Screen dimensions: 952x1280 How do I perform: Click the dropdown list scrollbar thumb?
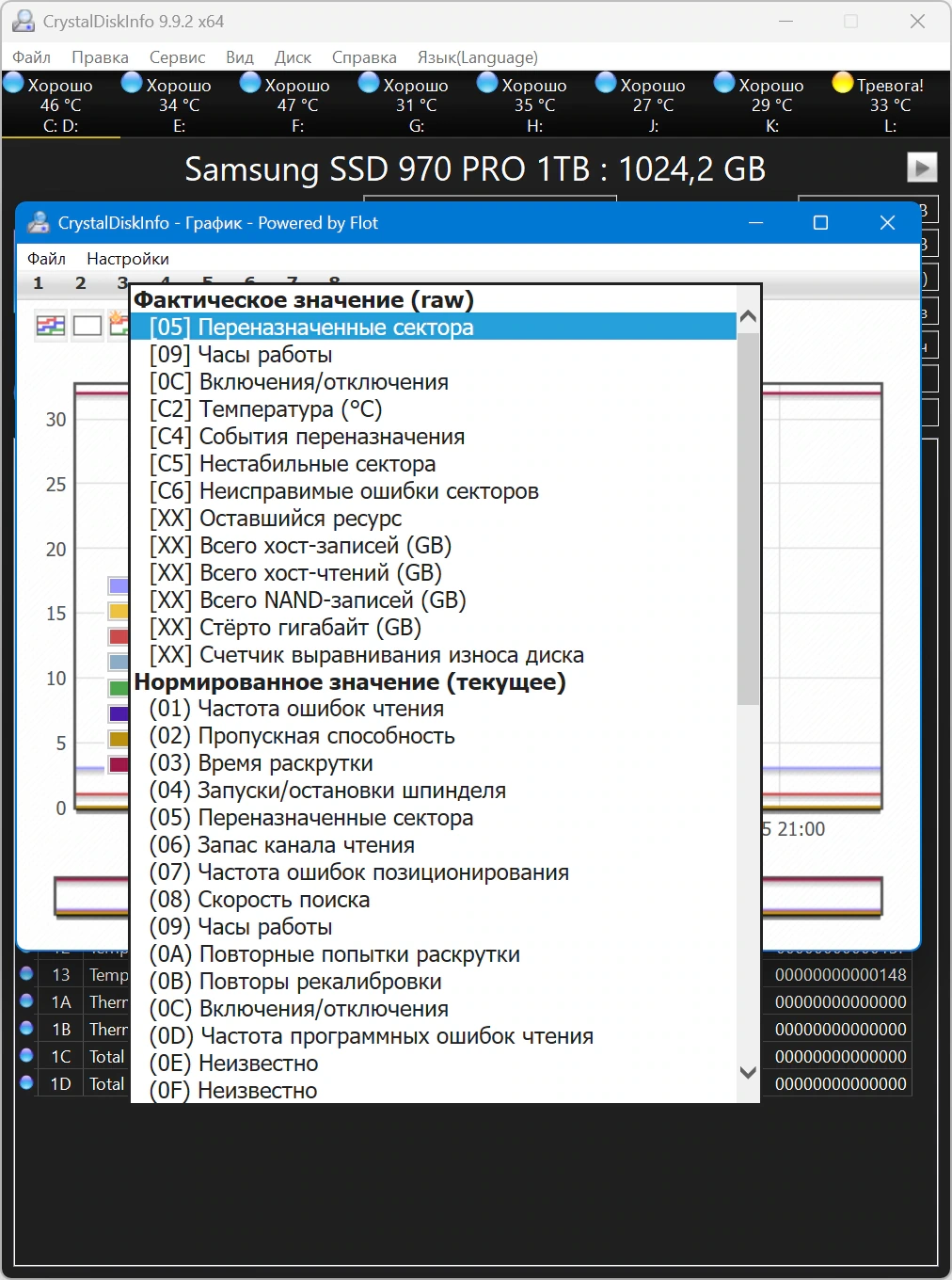point(748,518)
